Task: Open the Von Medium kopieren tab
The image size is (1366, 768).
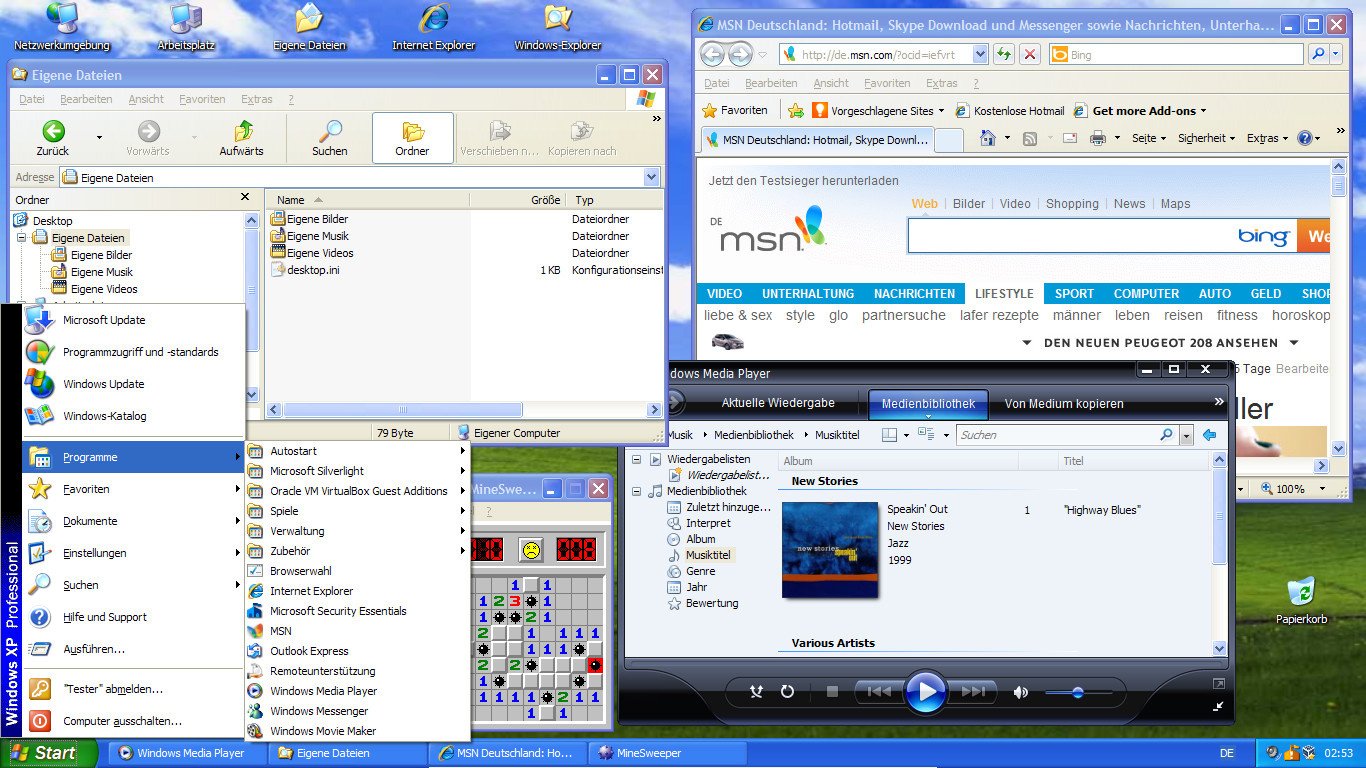Action: click(x=1064, y=404)
